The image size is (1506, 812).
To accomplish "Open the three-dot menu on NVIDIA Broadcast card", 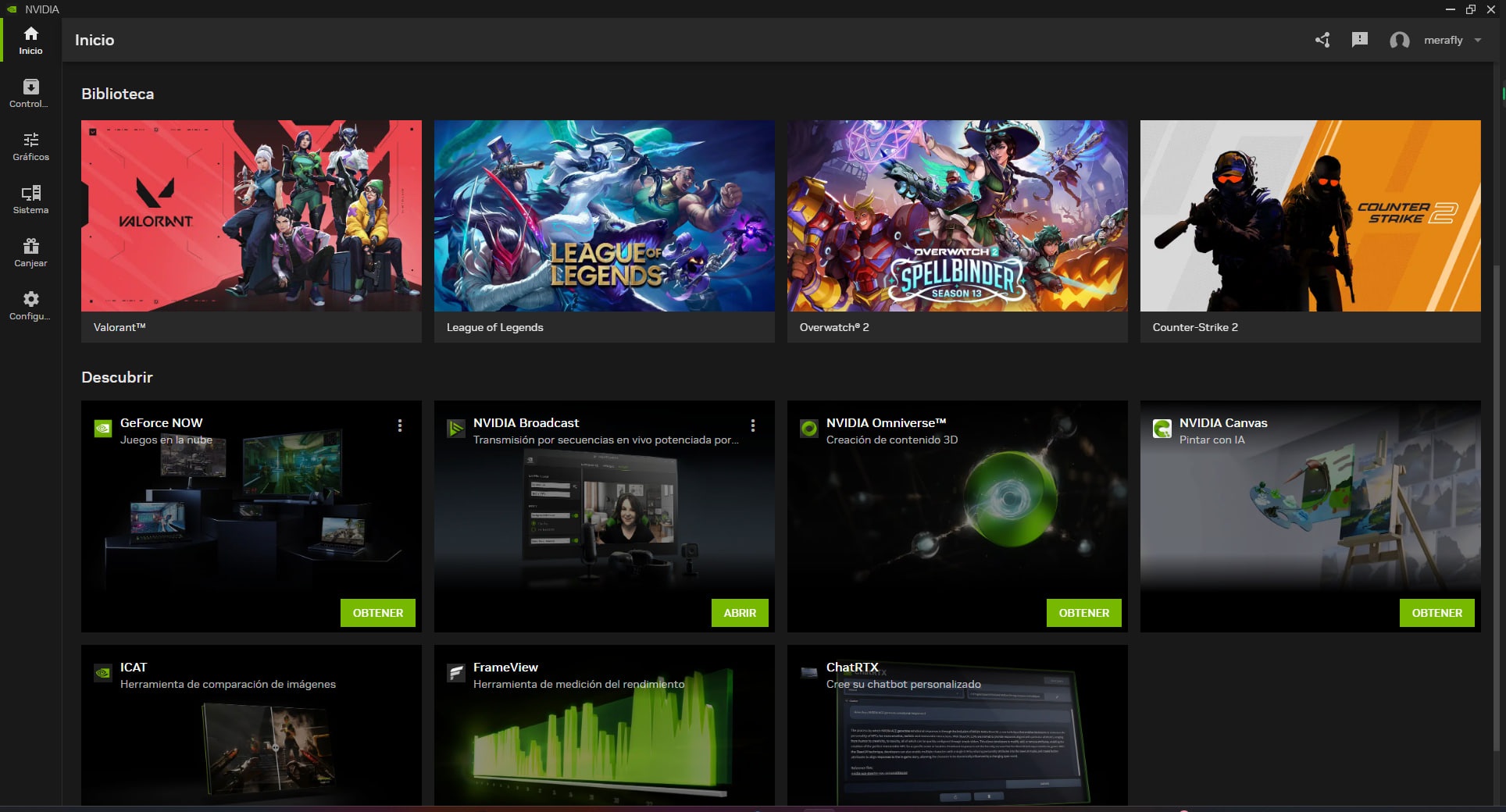I will (x=753, y=426).
